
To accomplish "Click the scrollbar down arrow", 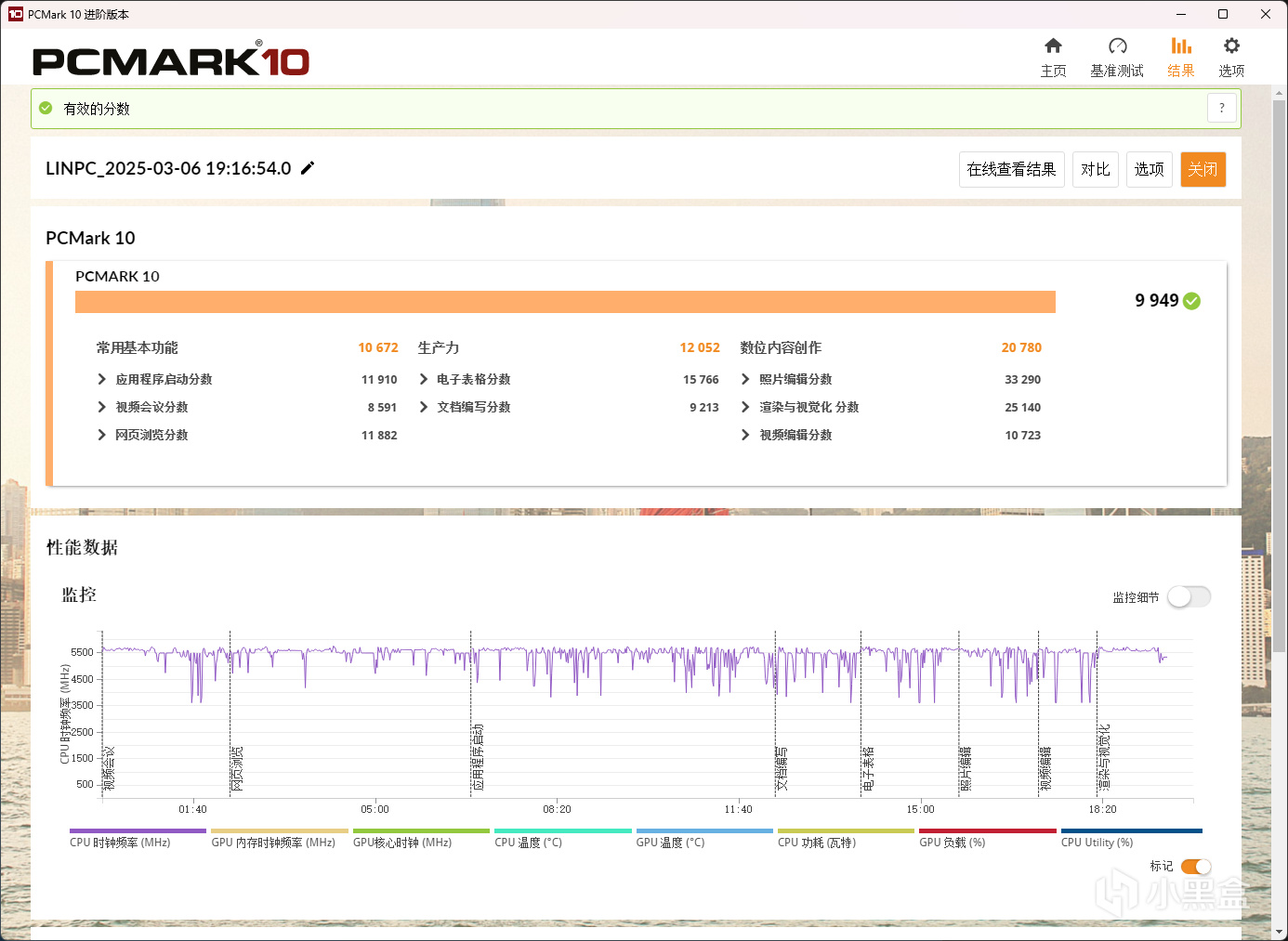I will (x=1280, y=932).
